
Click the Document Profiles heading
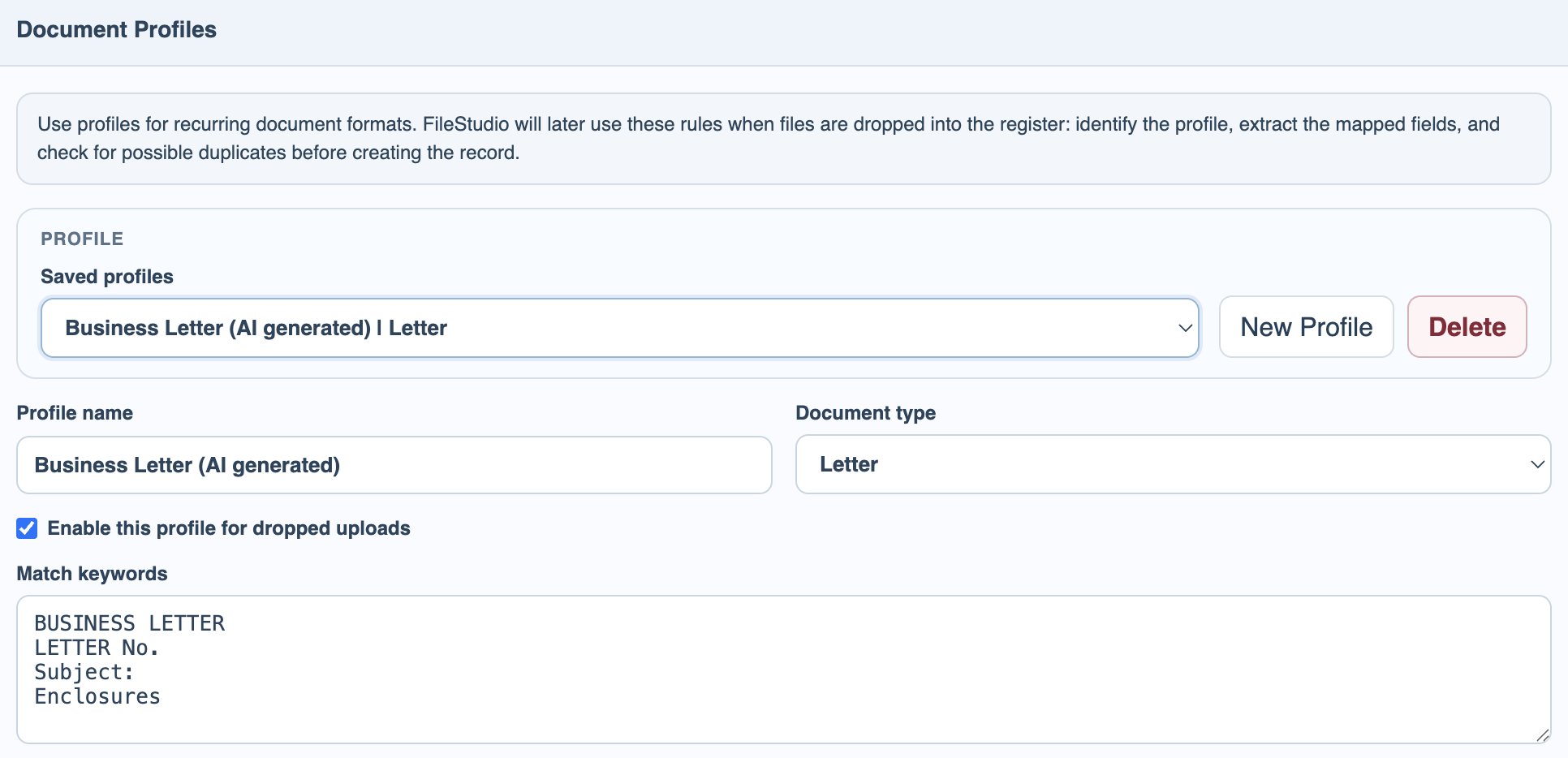point(117,30)
